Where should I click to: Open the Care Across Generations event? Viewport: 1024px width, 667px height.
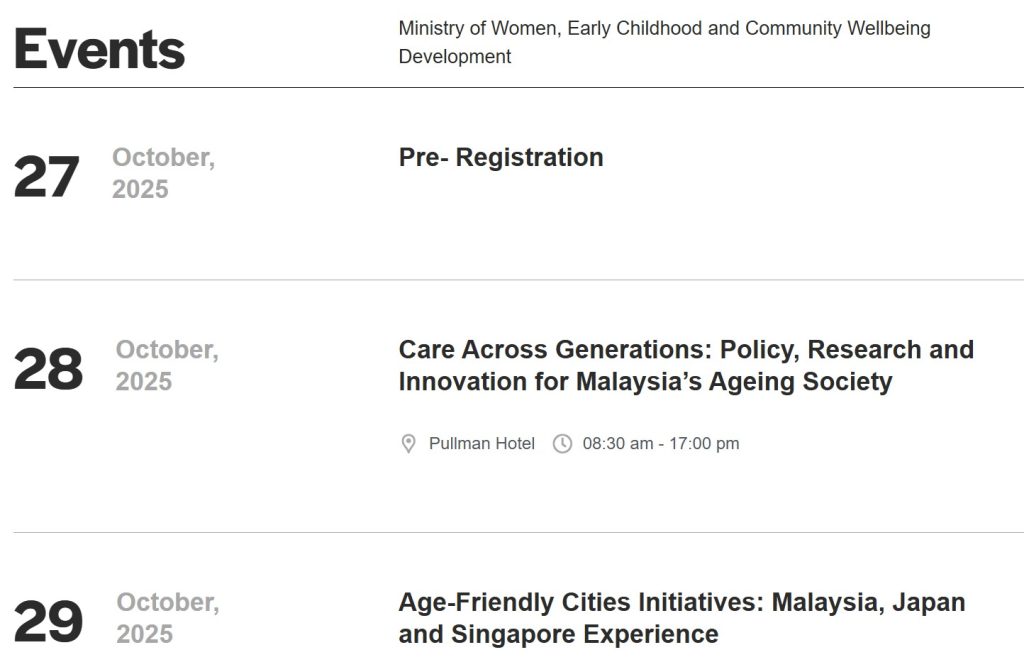685,366
